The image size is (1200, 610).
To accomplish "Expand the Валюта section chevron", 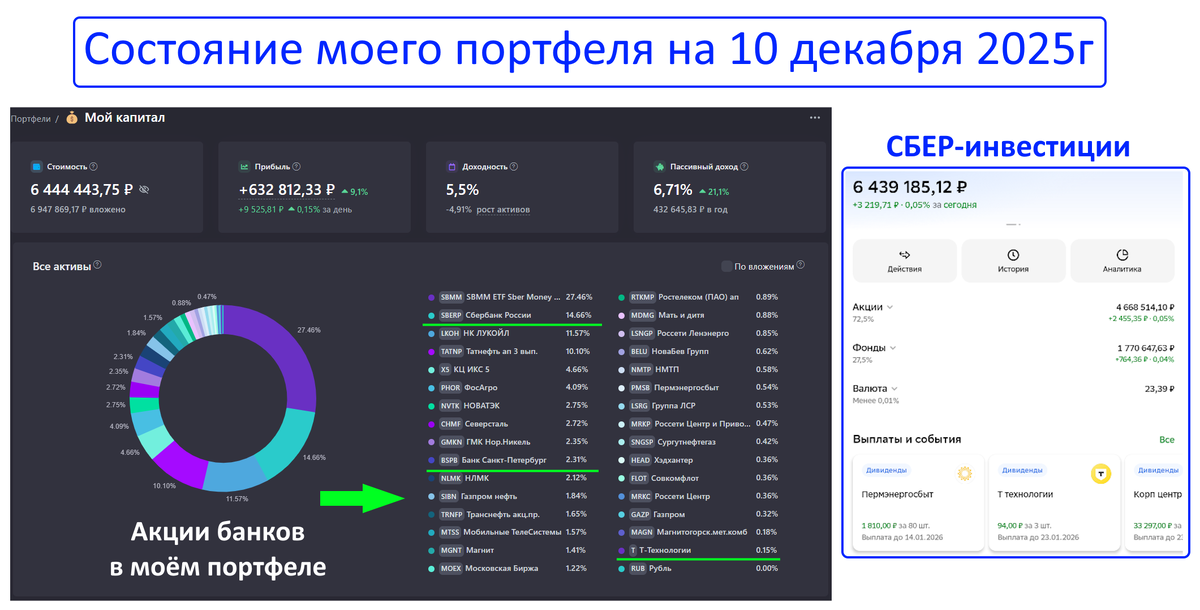I will 896,388.
